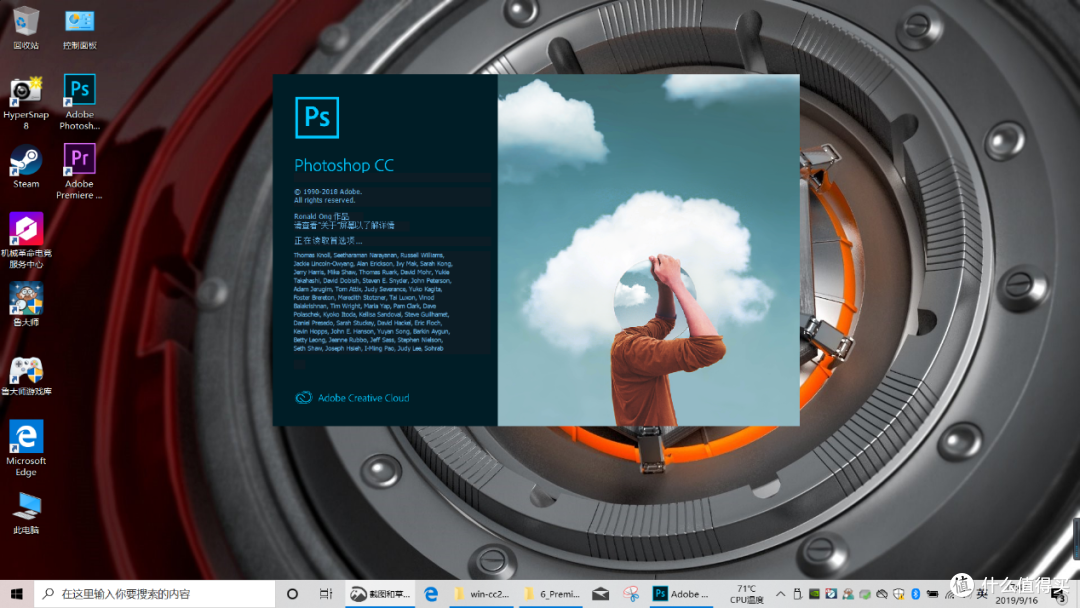This screenshot has height=608, width=1080.
Task: Open the Action Center notifications icon
Action: click(1059, 594)
